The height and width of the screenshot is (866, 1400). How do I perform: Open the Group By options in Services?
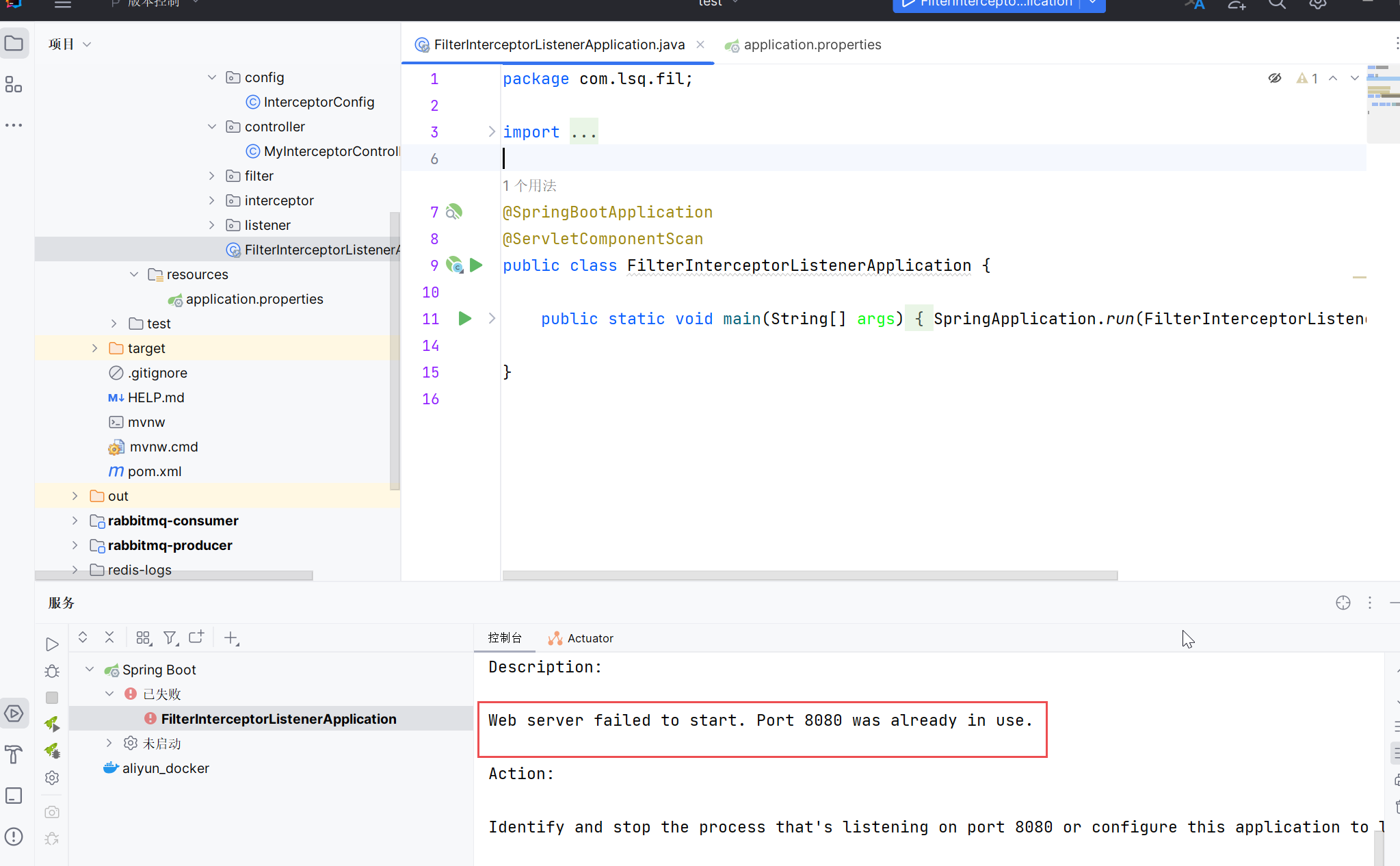tap(144, 638)
